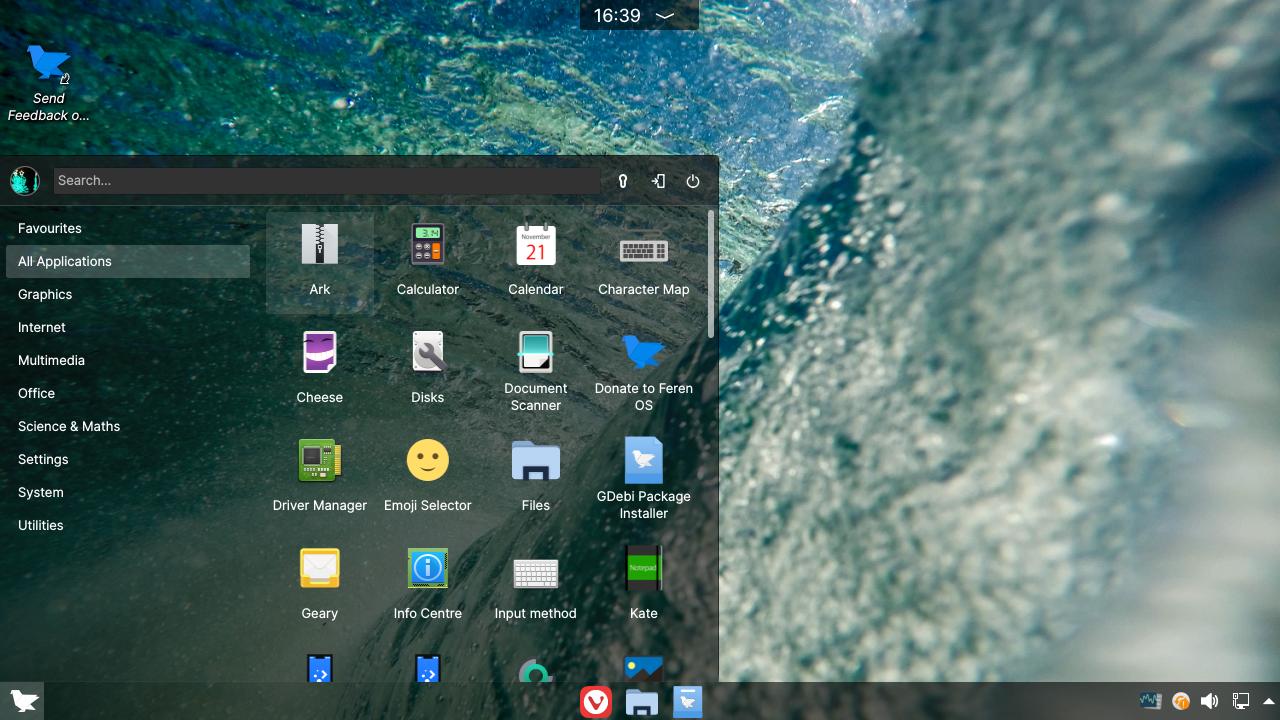Select the Science & Maths category

pyautogui.click(x=128, y=426)
